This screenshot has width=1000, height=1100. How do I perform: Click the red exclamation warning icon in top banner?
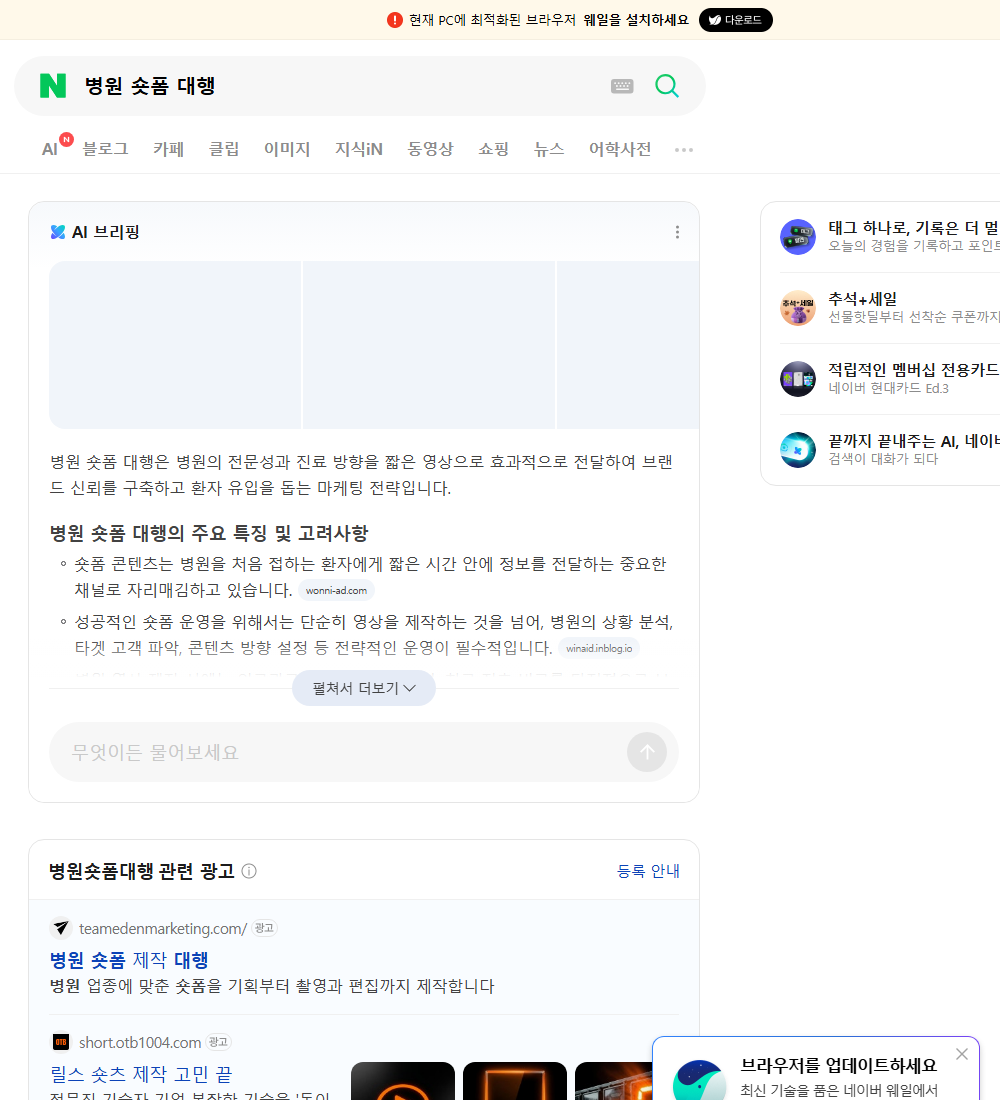click(x=395, y=20)
